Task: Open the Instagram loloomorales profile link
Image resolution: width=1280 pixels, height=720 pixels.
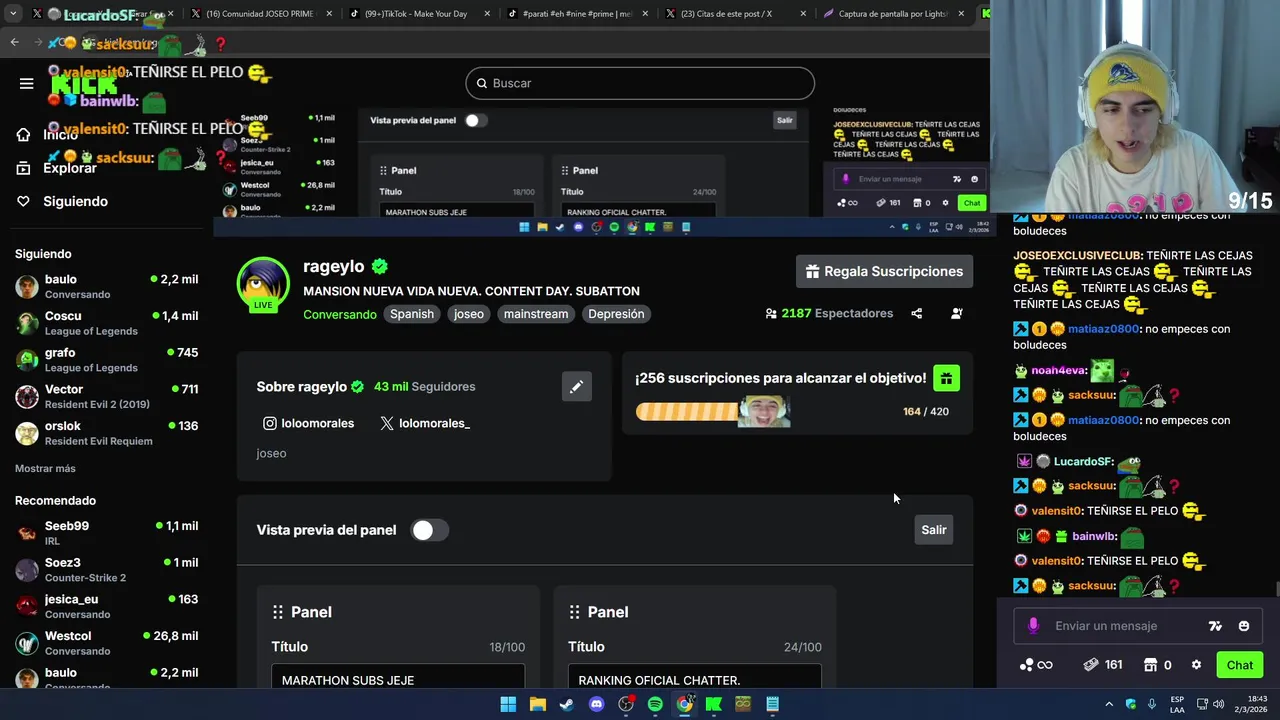Action: [x=308, y=423]
